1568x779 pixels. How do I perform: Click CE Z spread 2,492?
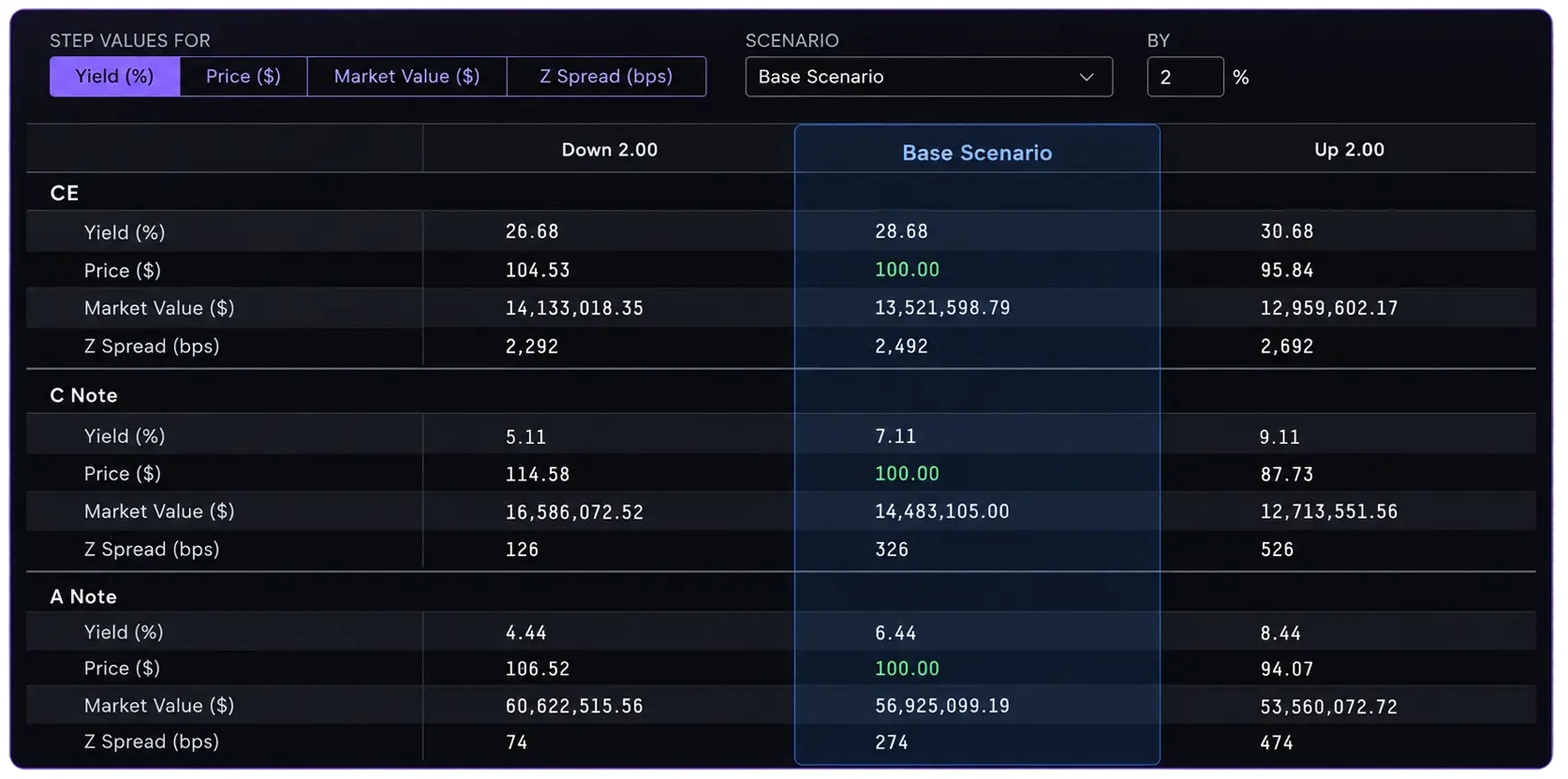[x=902, y=347]
